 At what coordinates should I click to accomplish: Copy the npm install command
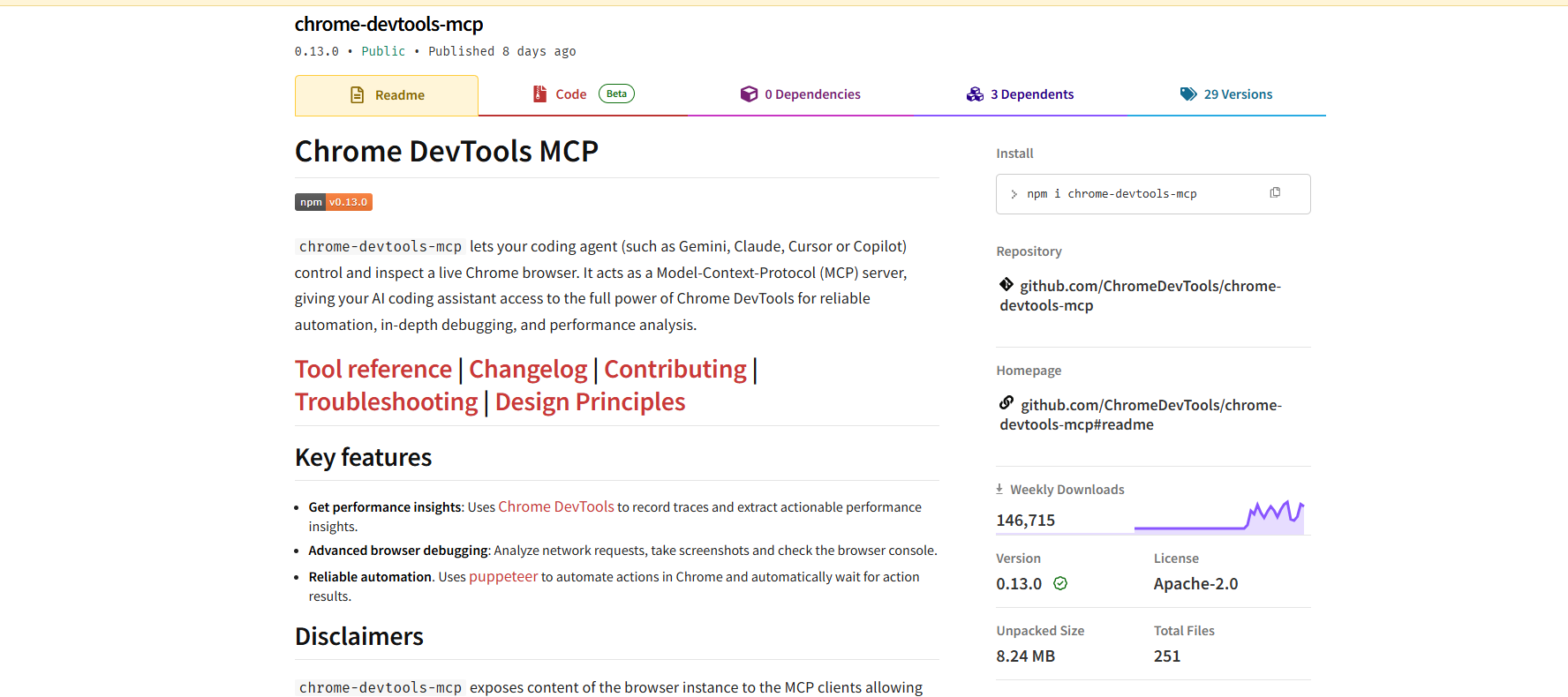click(1275, 192)
